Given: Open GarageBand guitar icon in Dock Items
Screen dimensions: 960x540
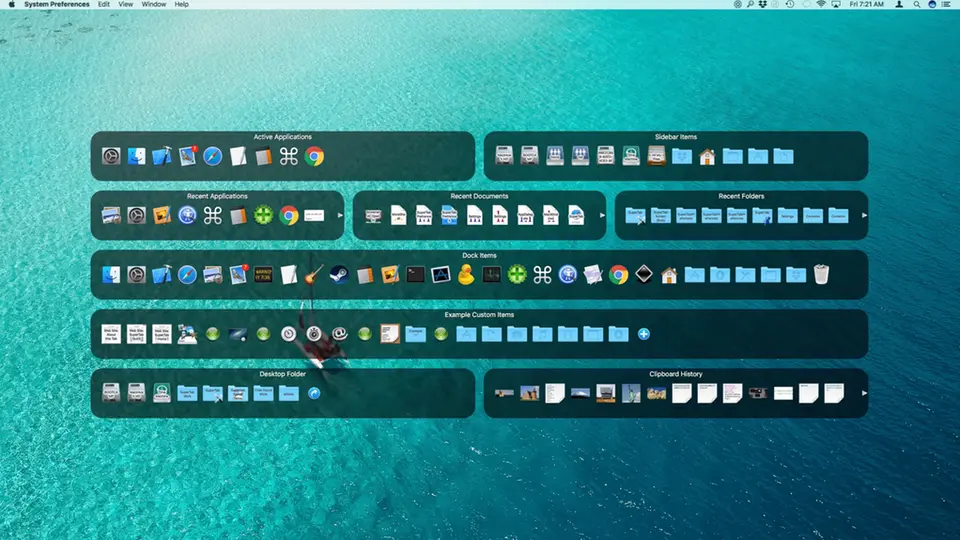Looking at the screenshot, I should point(314,274).
